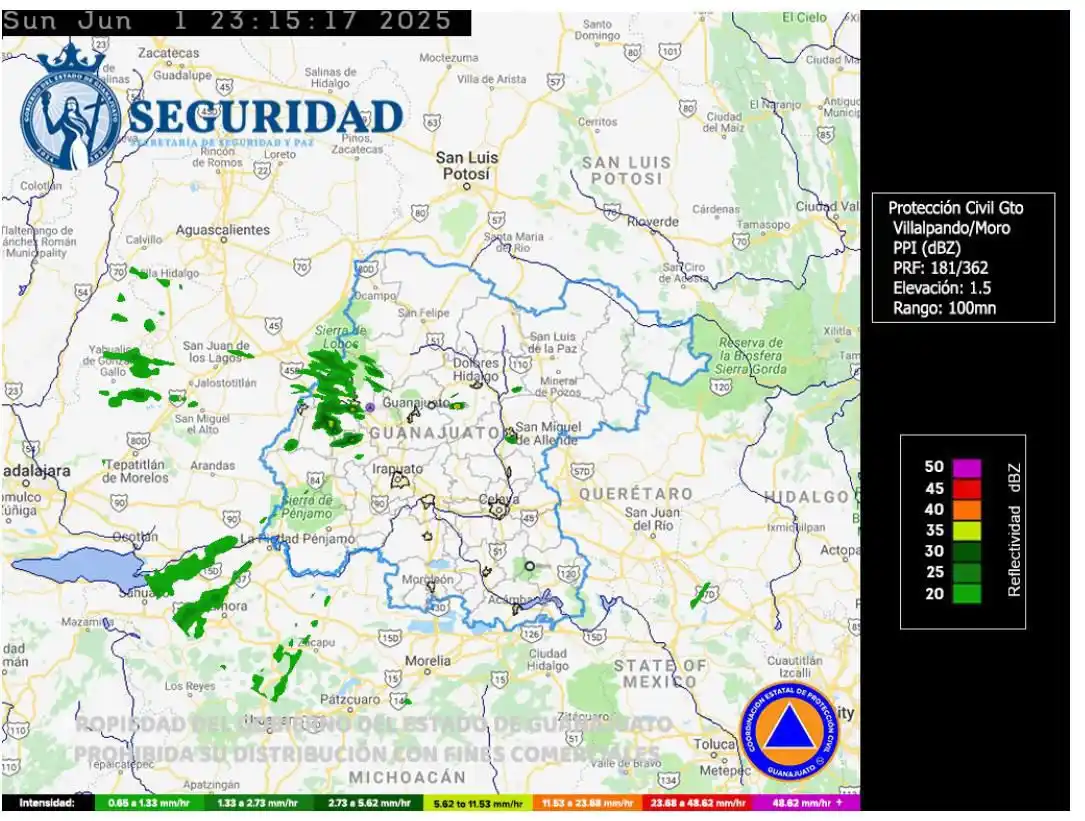This screenshot has height=821, width=1085.
Task: Select the orange 40 dBZ legend swatch
Action: point(966,509)
